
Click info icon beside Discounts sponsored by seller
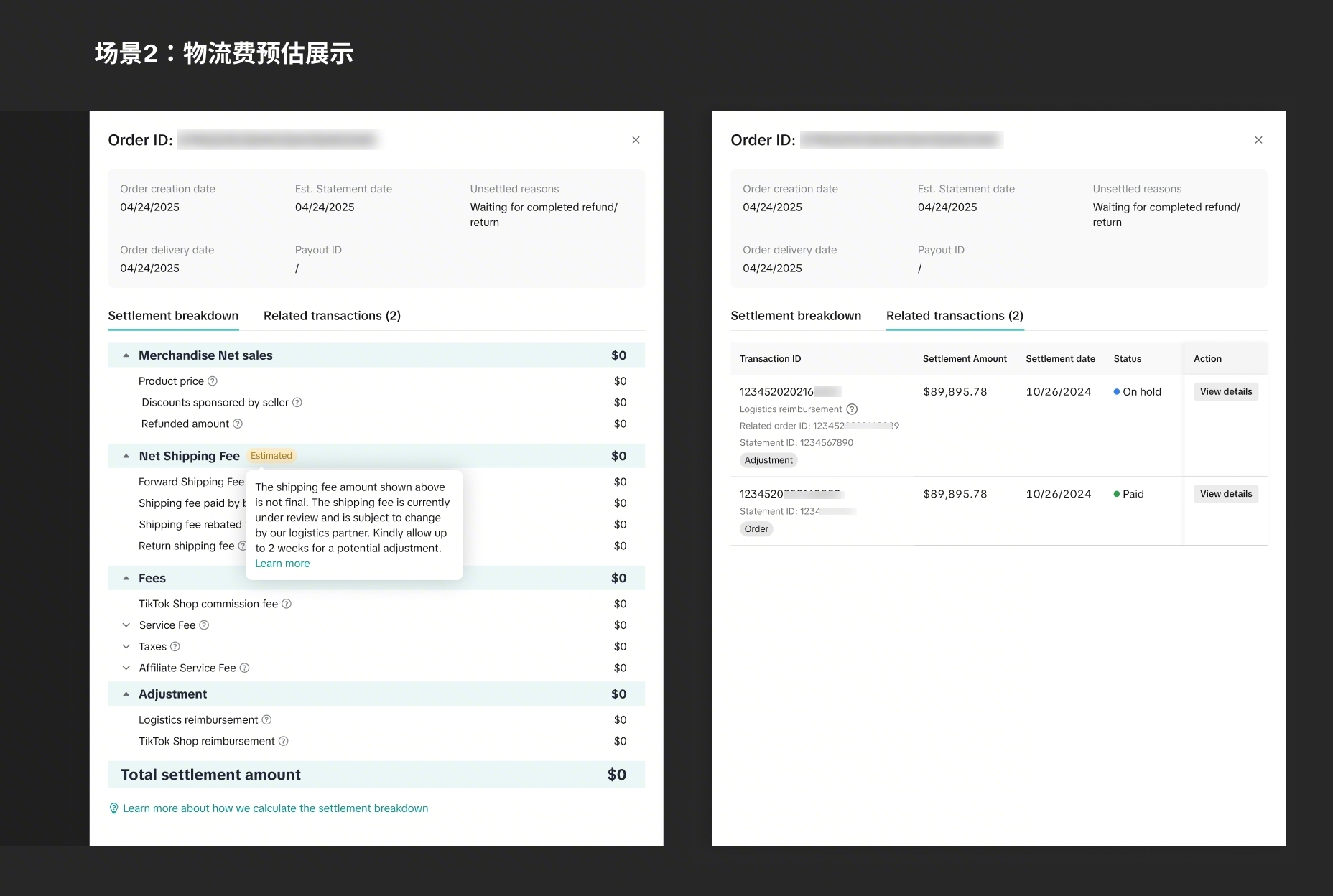[x=297, y=403]
